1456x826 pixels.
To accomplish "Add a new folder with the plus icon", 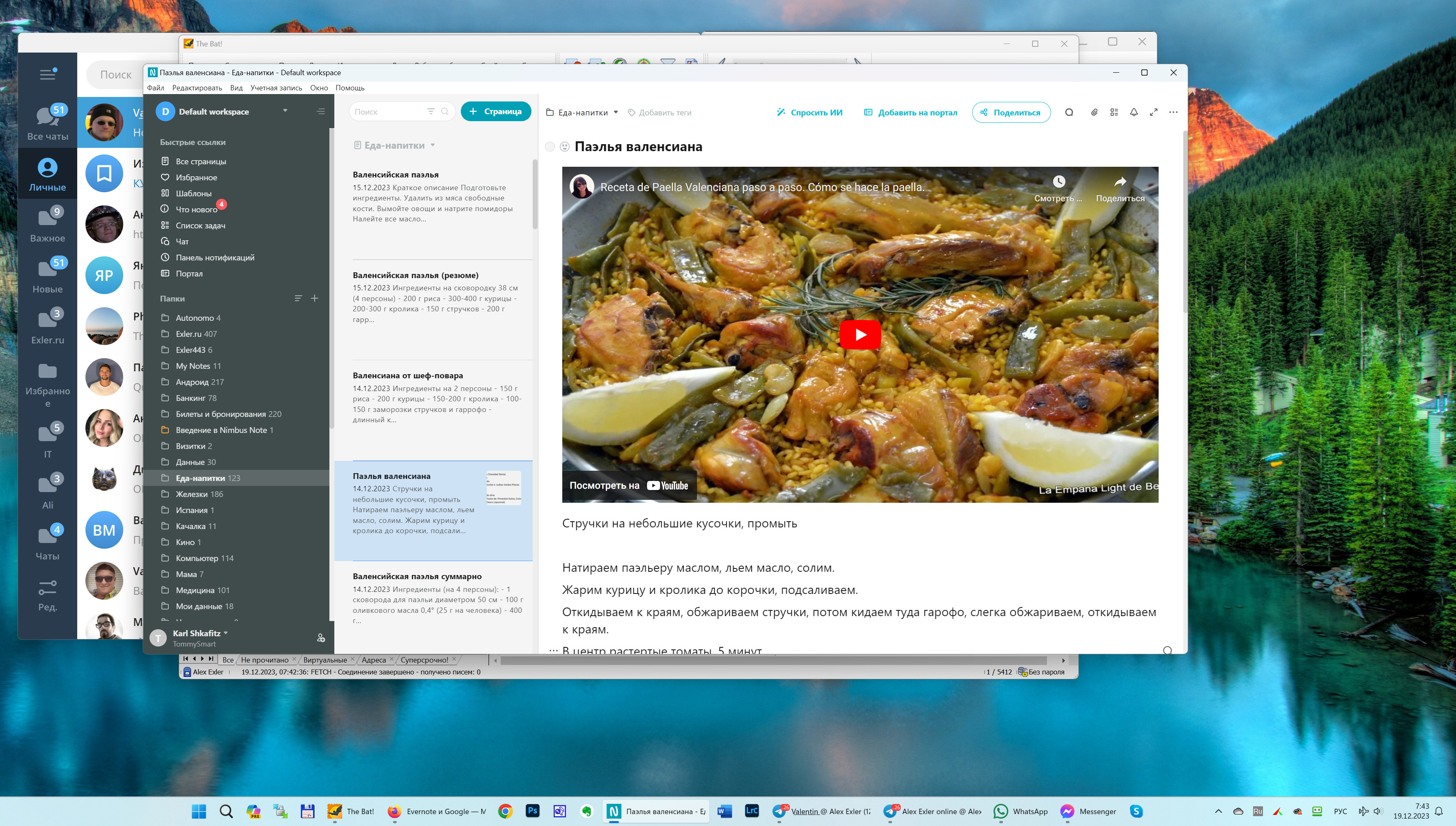I will [x=315, y=299].
